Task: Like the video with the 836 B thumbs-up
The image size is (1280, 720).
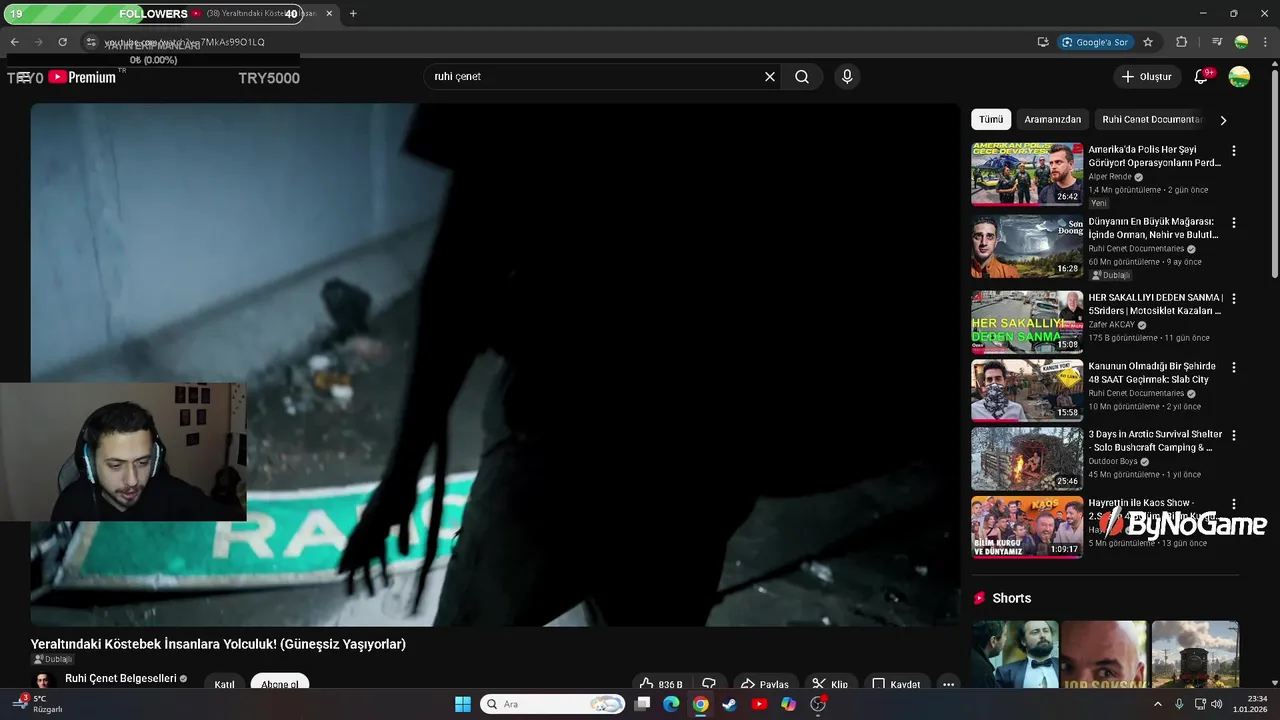Action: coord(662,684)
